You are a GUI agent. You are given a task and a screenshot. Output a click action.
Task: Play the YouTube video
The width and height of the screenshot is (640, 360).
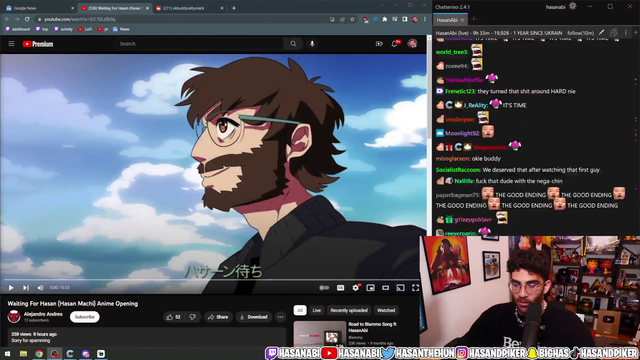pos(11,288)
